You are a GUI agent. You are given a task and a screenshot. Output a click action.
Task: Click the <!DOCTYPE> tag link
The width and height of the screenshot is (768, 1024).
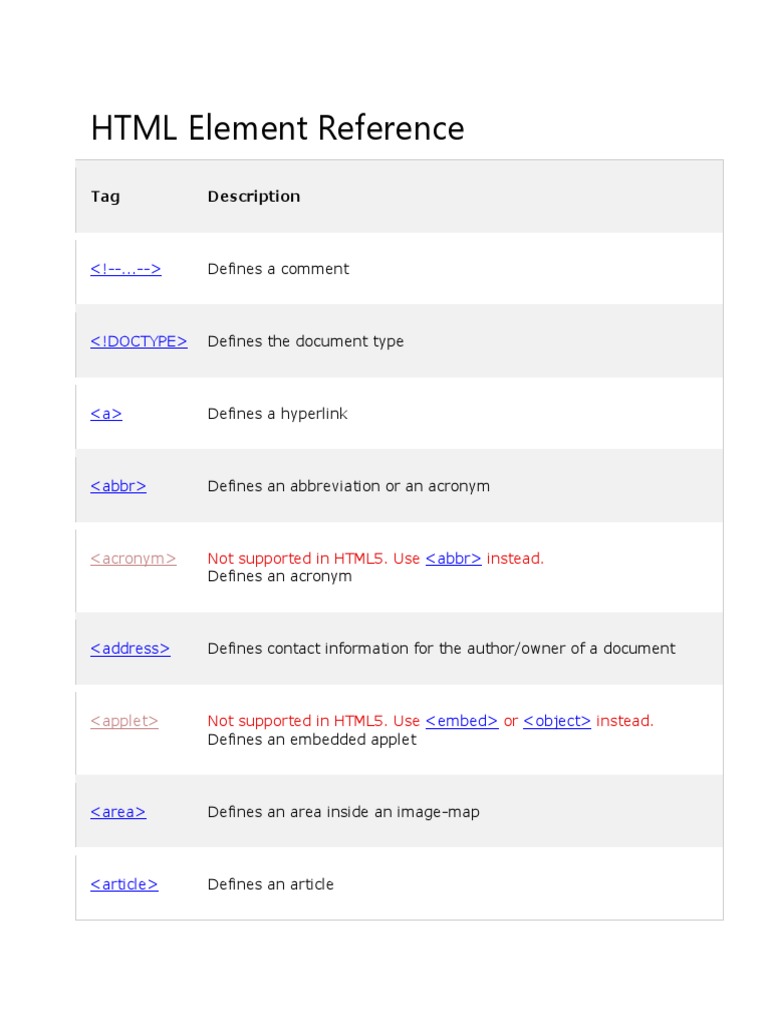tap(138, 341)
